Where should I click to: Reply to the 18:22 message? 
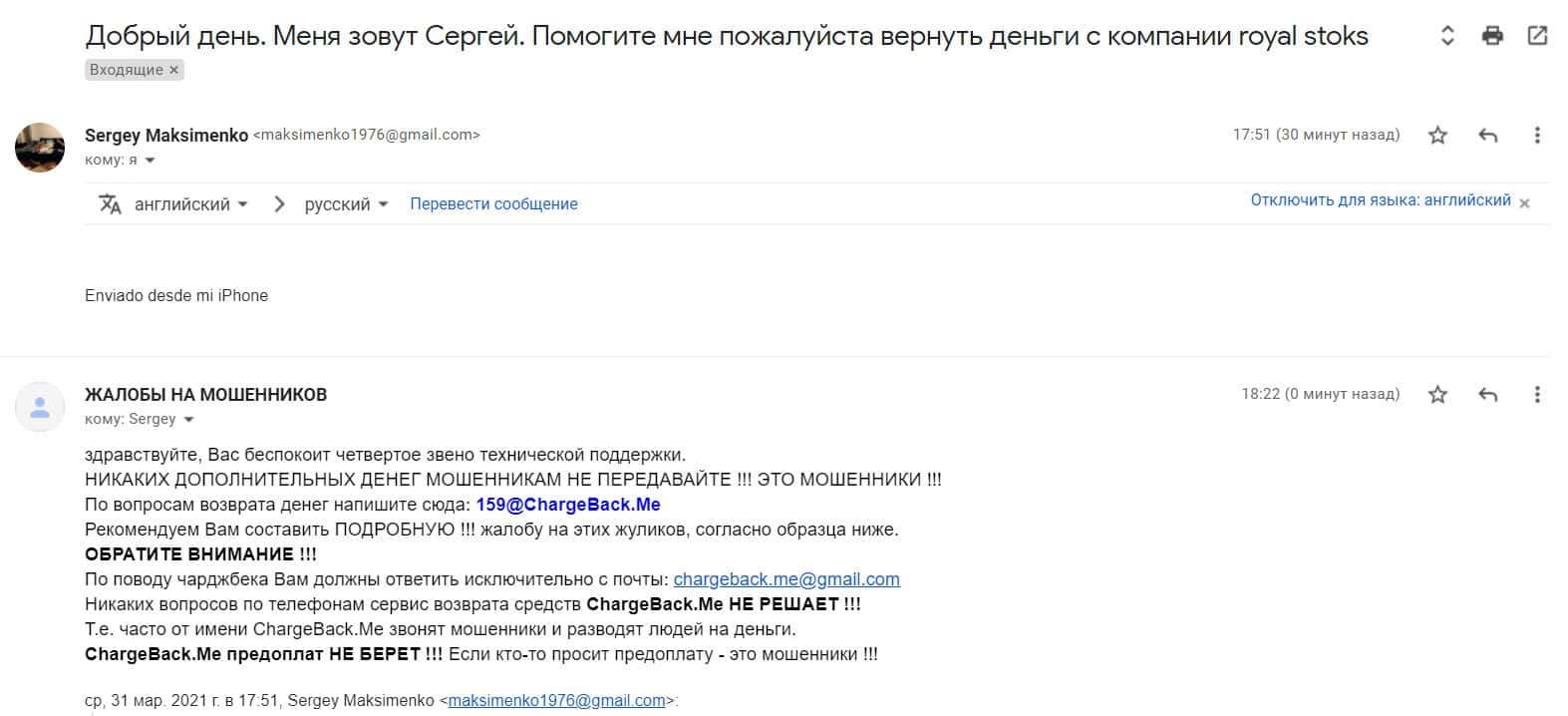coord(1488,395)
